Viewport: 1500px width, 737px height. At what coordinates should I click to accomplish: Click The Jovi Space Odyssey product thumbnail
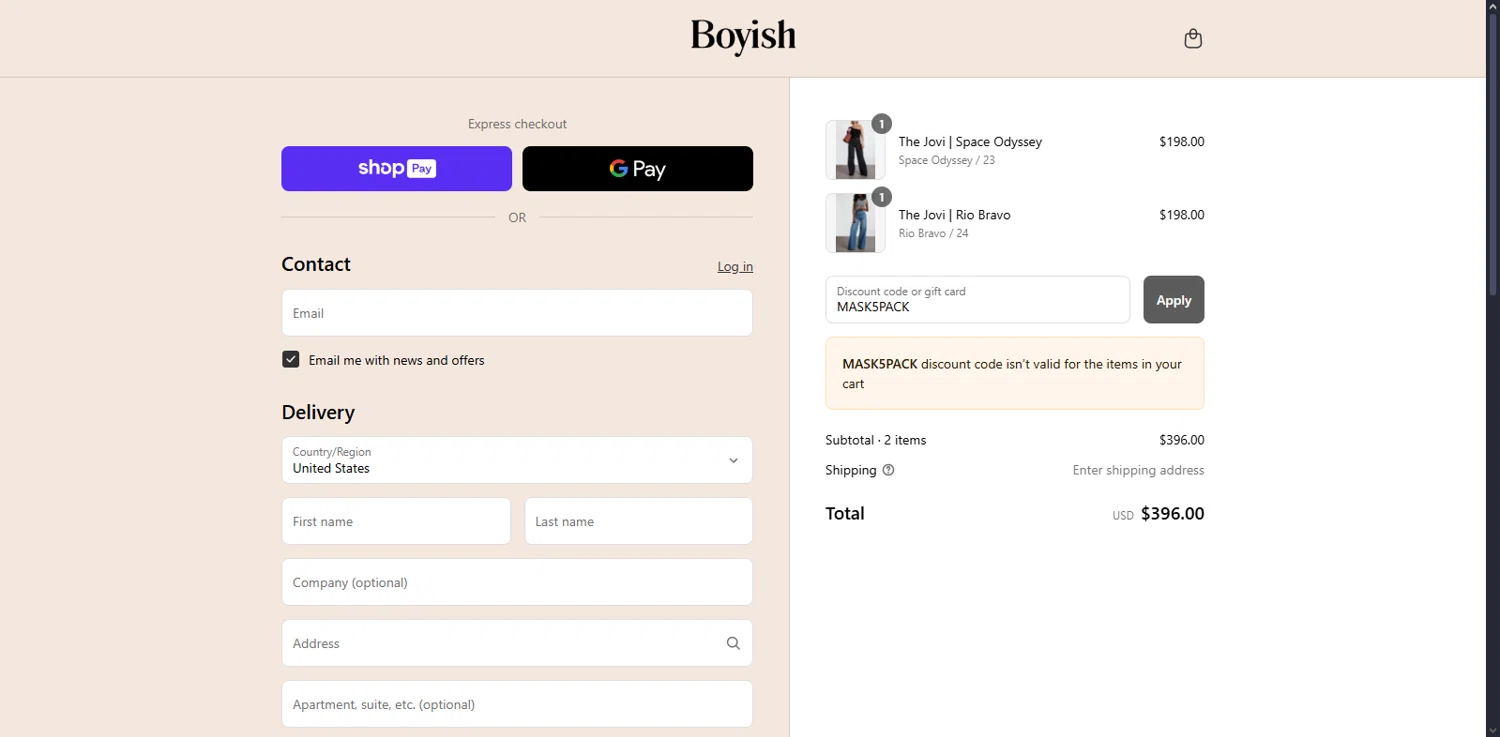[x=855, y=150]
